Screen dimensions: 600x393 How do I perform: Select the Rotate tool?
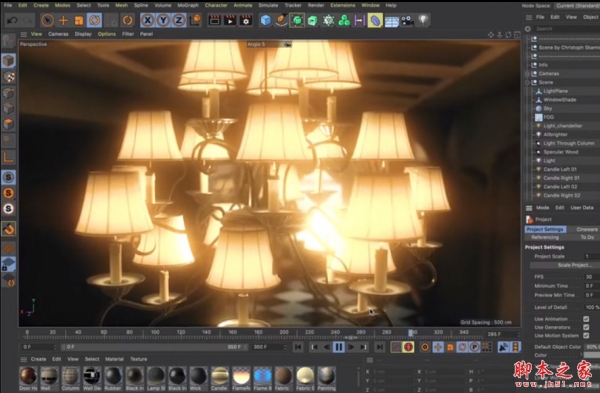pyautogui.click(x=94, y=20)
